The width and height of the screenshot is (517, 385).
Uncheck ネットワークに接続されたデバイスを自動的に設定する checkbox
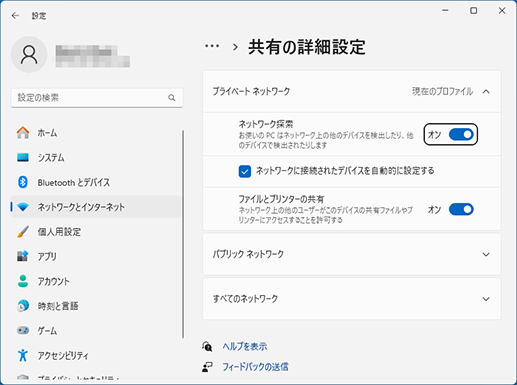pos(245,171)
